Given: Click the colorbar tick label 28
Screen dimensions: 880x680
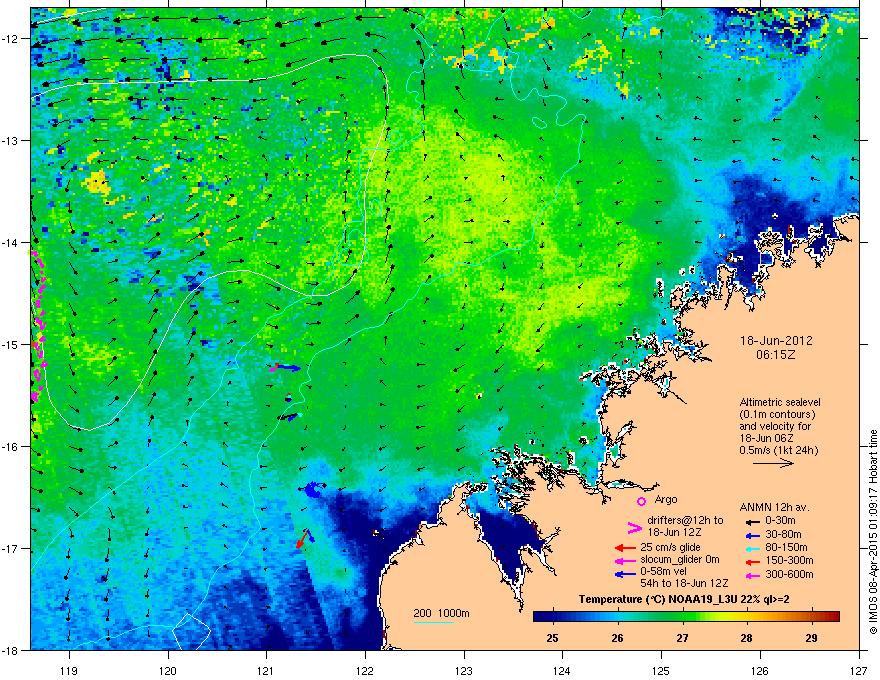Looking at the screenshot, I should tap(746, 638).
